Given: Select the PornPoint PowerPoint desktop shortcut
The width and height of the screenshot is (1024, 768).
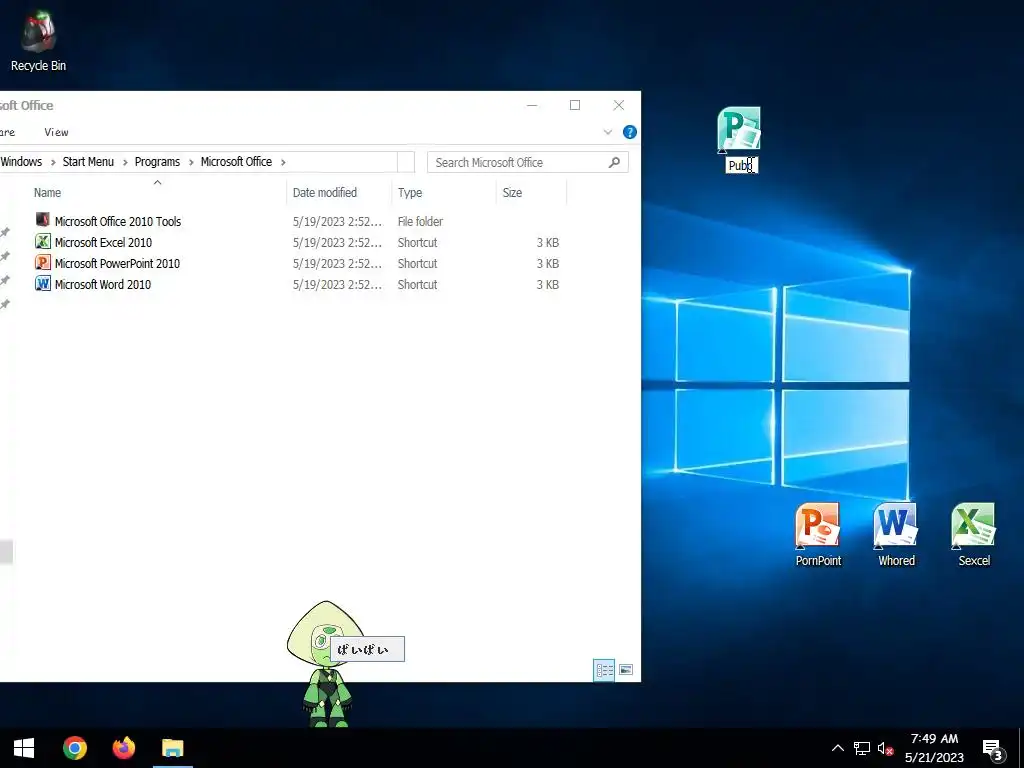Looking at the screenshot, I should pyautogui.click(x=818, y=535).
